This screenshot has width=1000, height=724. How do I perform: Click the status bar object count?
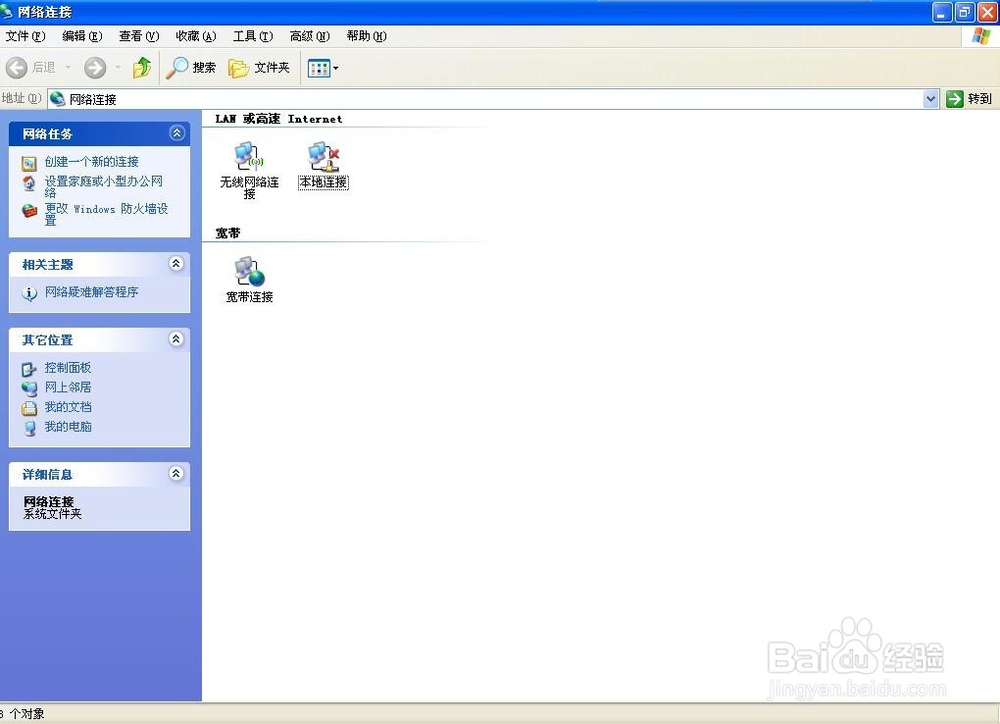[23, 714]
